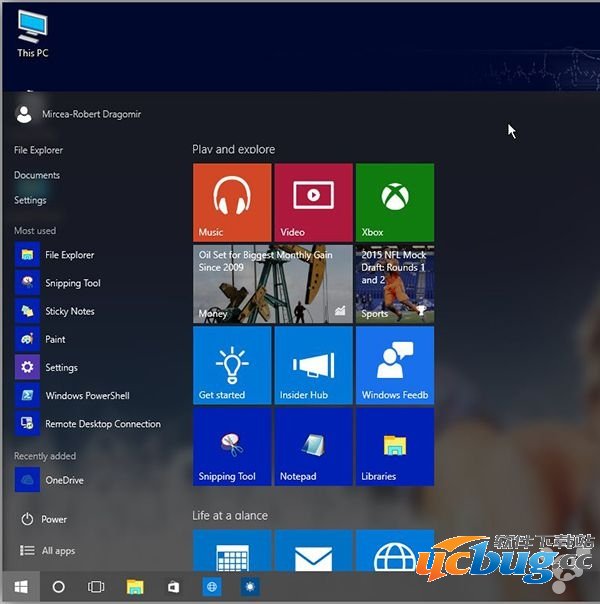Click the Play and explore group header
600x604 pixels.
[x=233, y=149]
